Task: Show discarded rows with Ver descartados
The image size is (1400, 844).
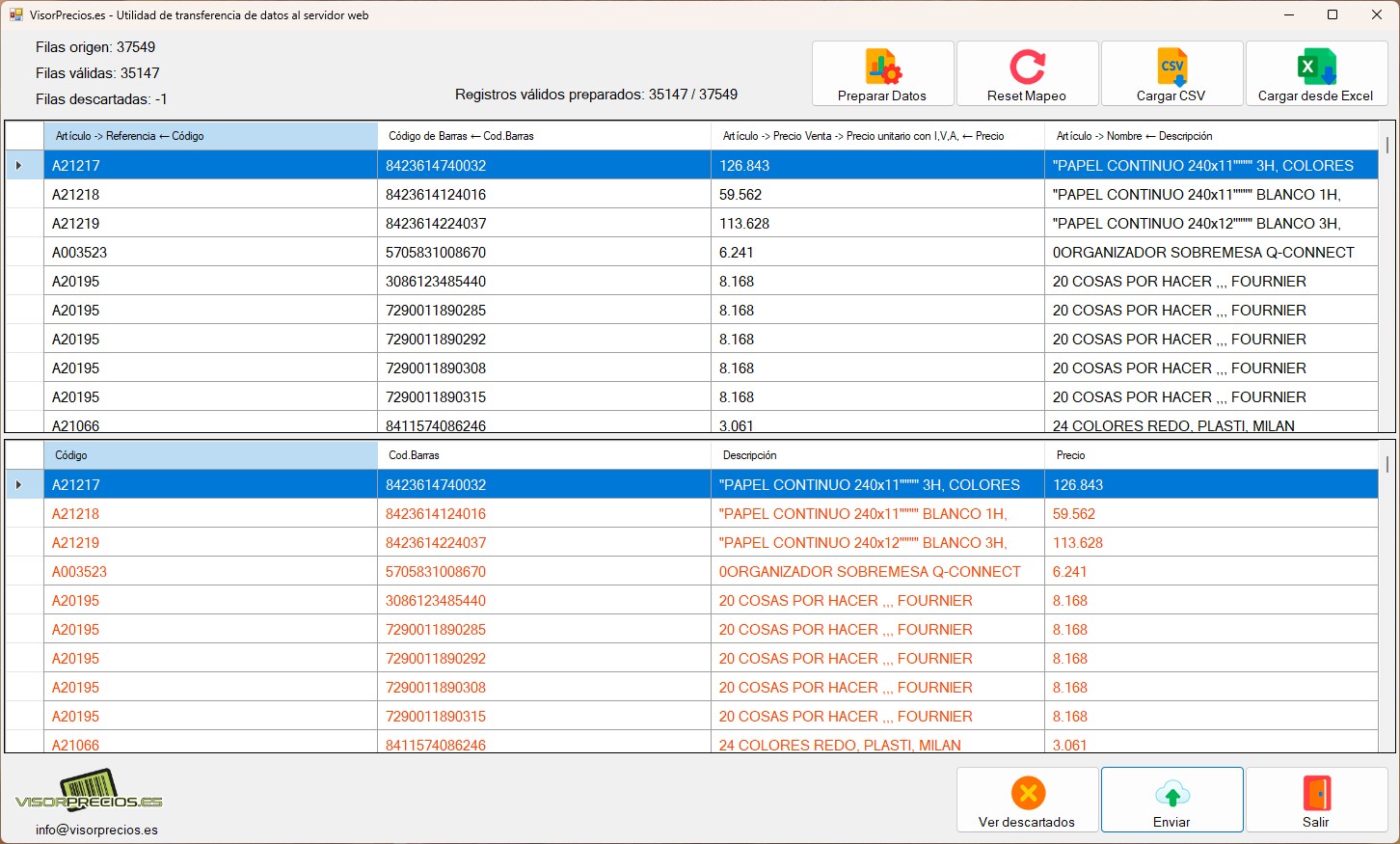Action: tap(1027, 800)
